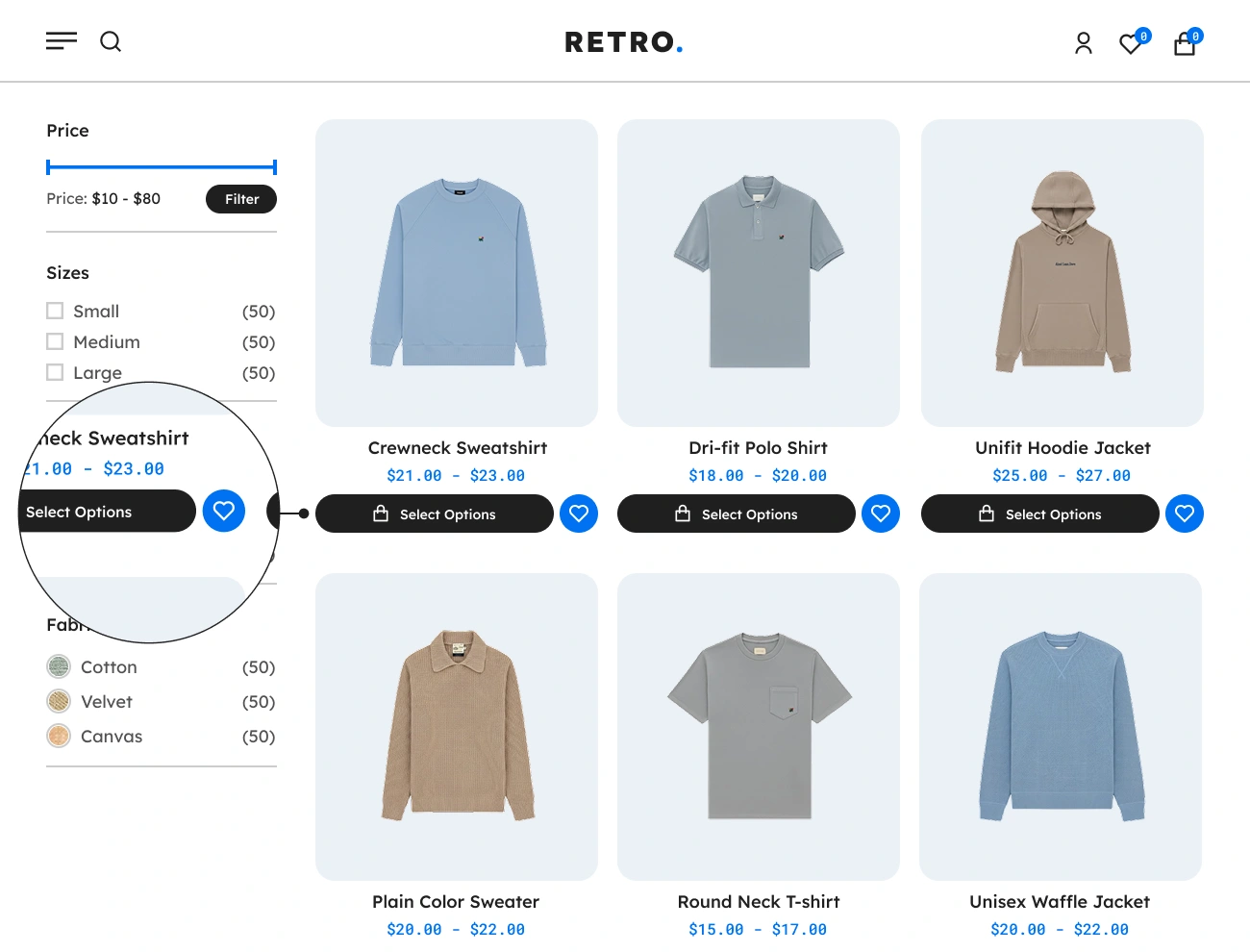This screenshot has width=1250, height=952.
Task: Click price text '$15.00 - $17.00'
Action: (758, 930)
